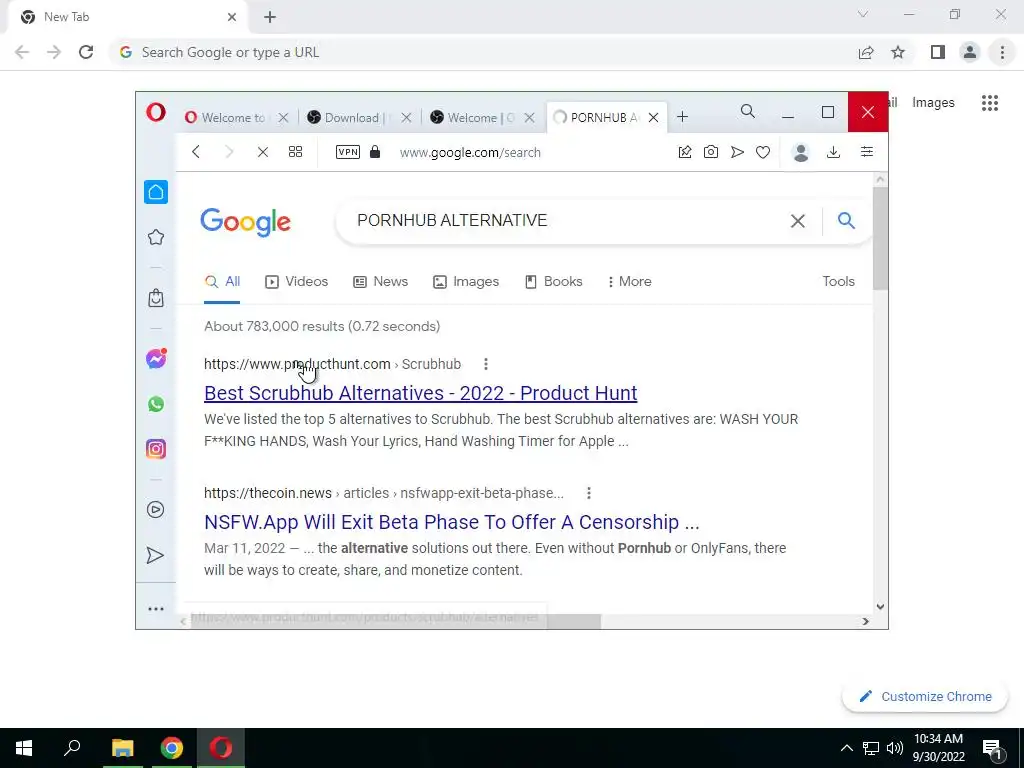The height and width of the screenshot is (768, 1024).
Task: Open the Opera main menu logo
Action: click(x=155, y=112)
